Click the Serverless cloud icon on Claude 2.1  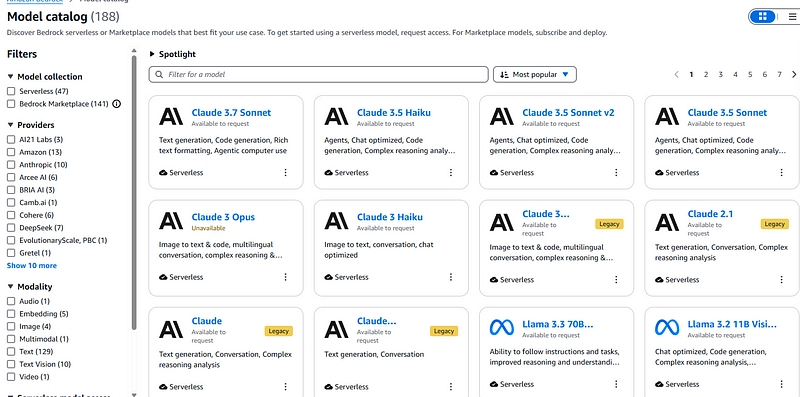[659, 280]
